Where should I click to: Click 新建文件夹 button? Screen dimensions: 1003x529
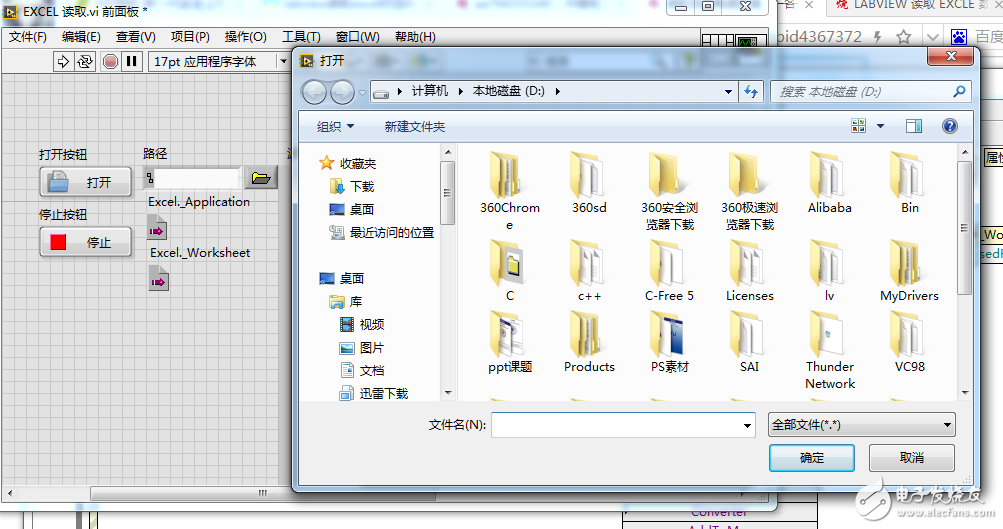(x=415, y=127)
